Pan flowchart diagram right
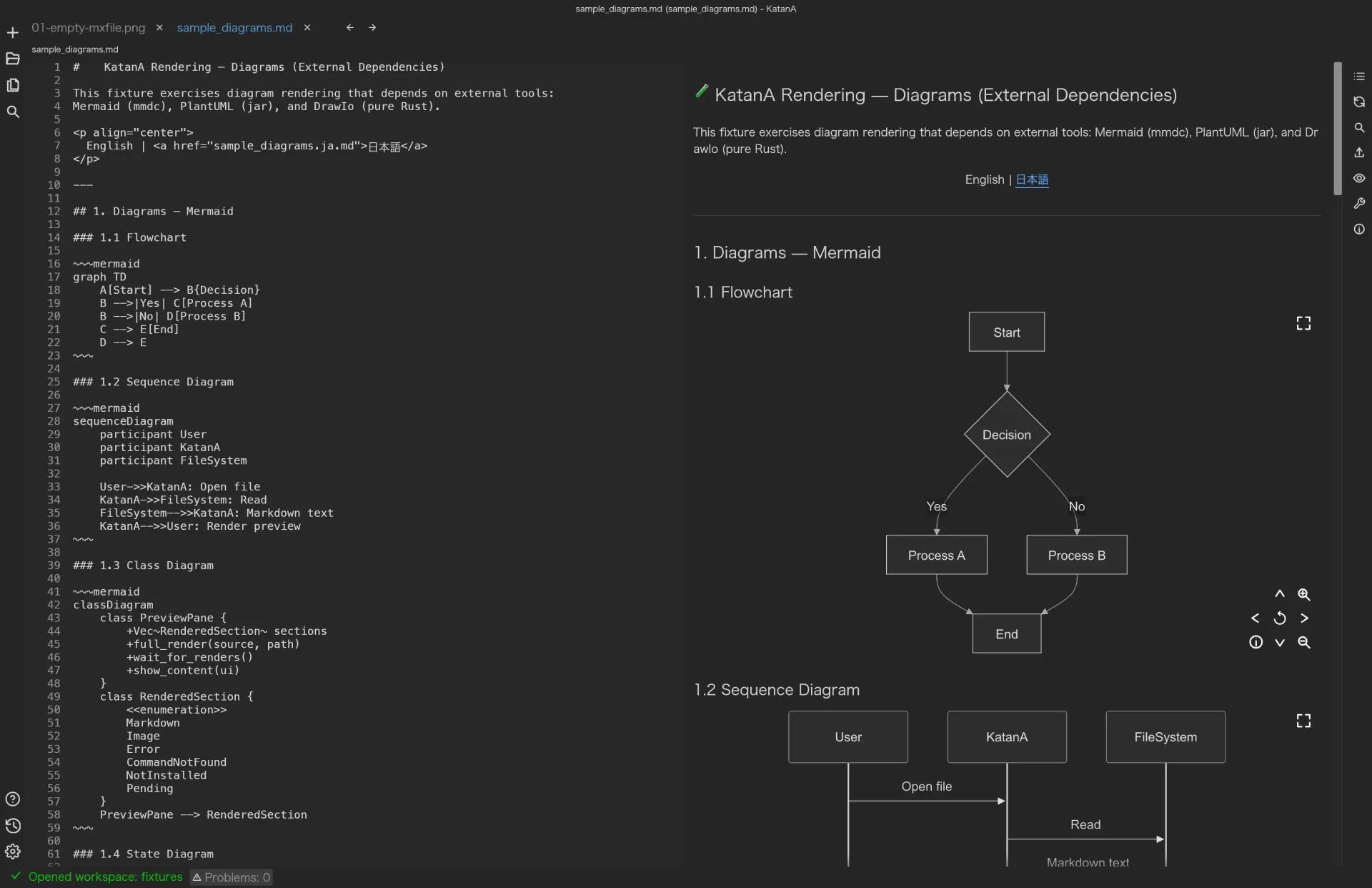 click(x=1304, y=618)
